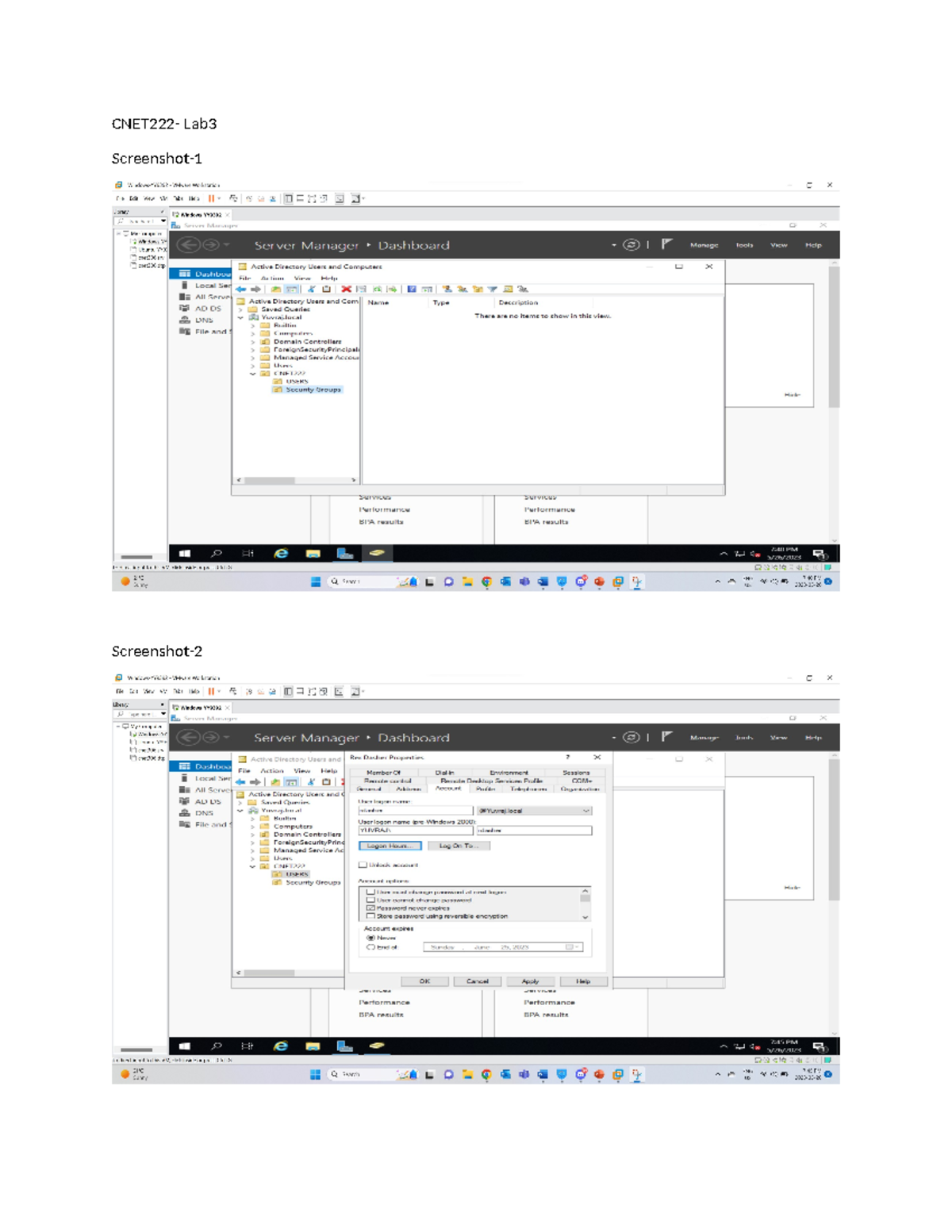Click the Delete icon in ADUC toolbar
Image resolution: width=952 pixels, height=1232 pixels.
346,290
